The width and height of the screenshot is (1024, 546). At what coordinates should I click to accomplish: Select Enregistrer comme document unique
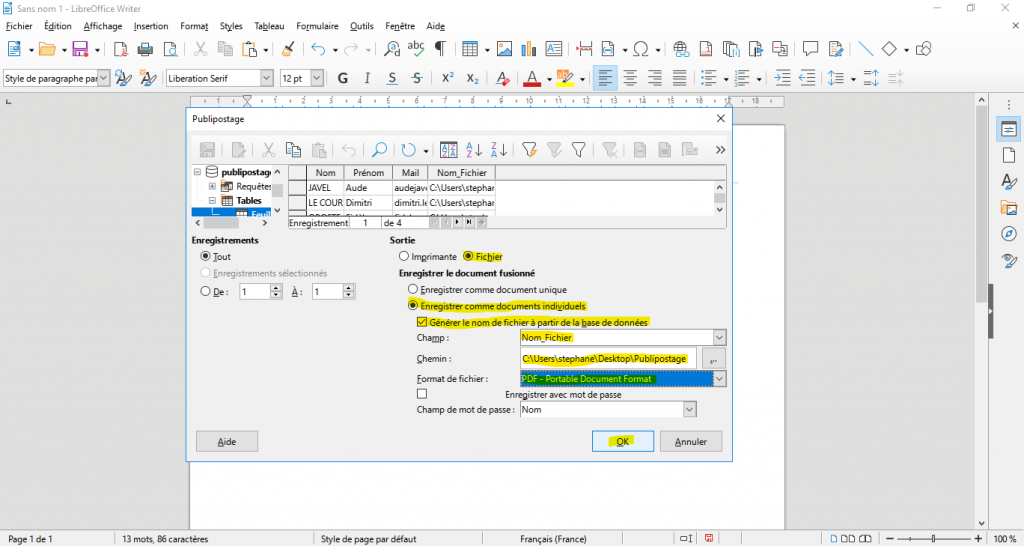(413, 289)
